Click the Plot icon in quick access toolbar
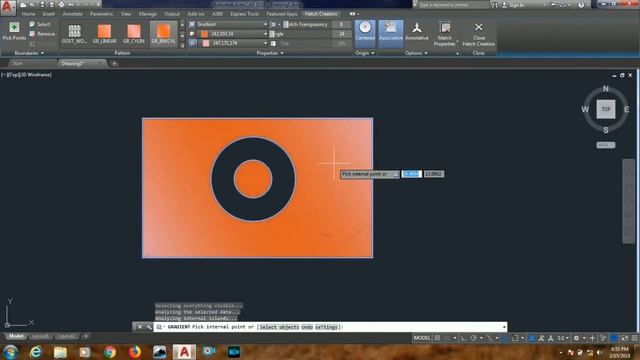The height and width of the screenshot is (360, 640). point(62,4)
